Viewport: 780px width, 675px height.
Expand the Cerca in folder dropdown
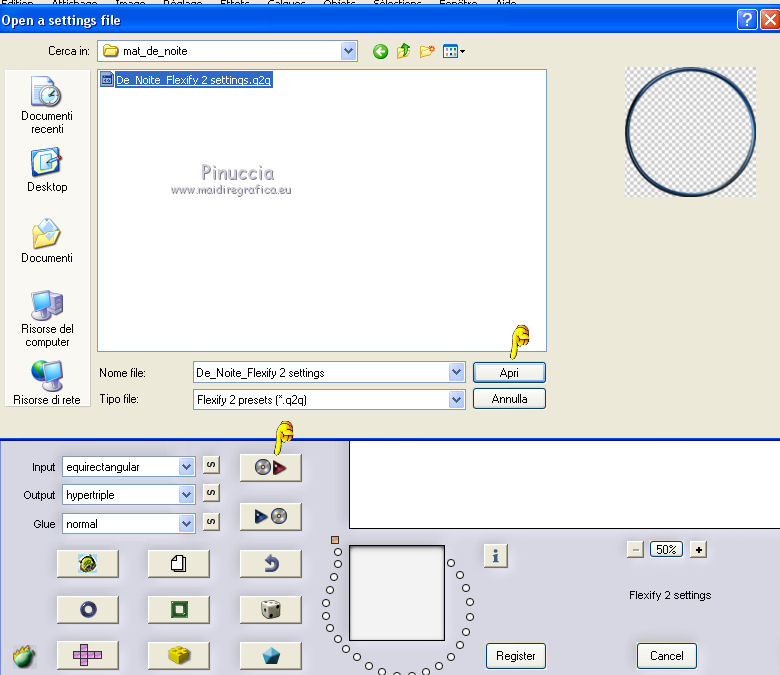(349, 51)
